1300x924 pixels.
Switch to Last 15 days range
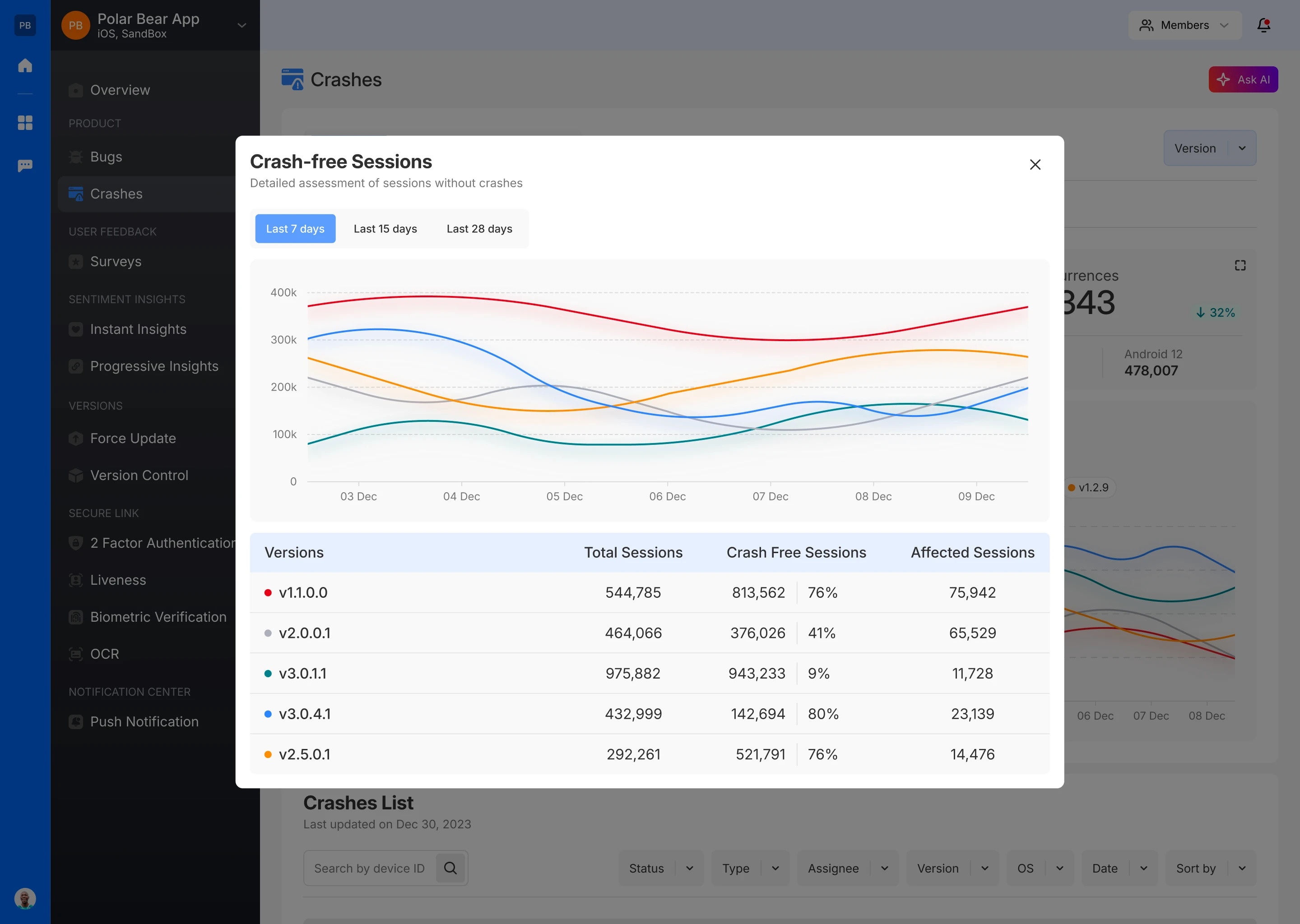(385, 229)
